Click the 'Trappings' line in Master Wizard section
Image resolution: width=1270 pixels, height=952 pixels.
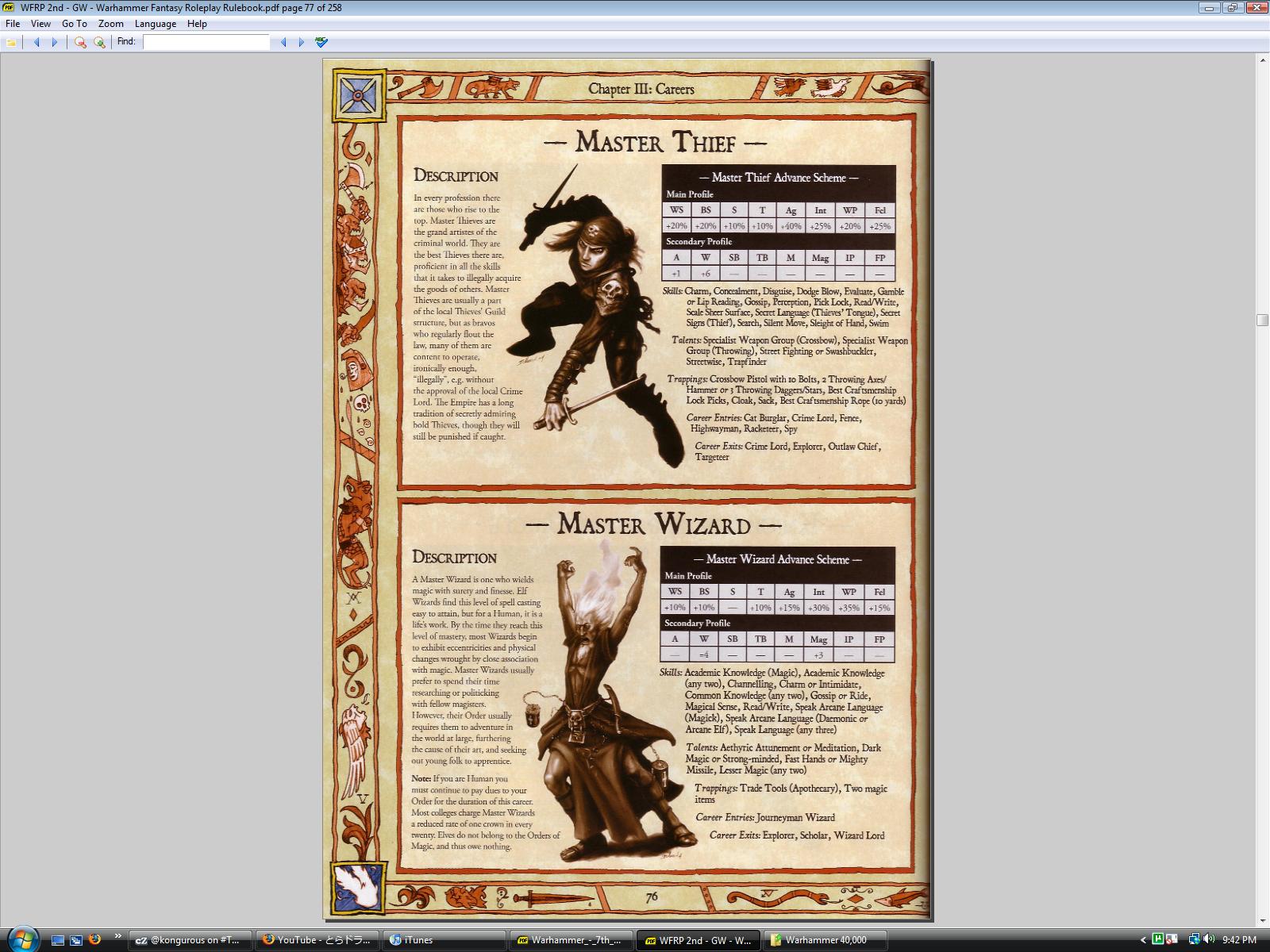pyautogui.click(x=791, y=793)
